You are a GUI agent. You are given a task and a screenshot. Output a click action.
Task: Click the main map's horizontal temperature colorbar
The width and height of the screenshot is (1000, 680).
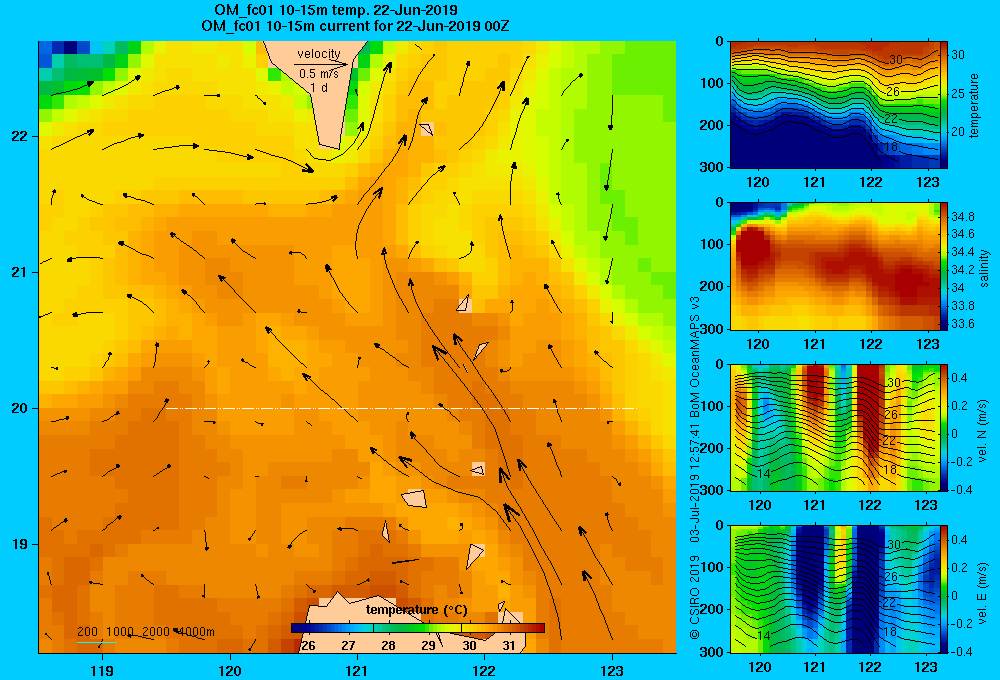point(418,628)
